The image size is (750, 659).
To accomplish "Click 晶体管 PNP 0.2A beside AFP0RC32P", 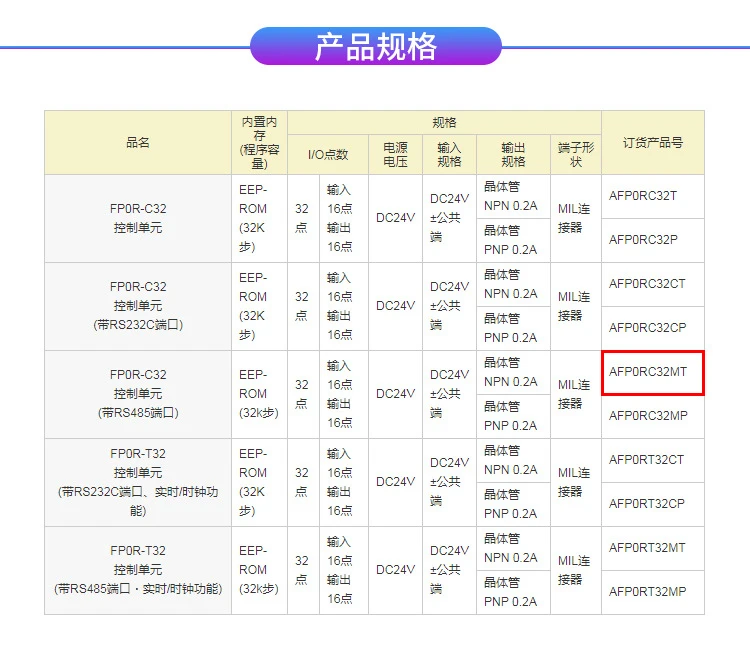I will tap(511, 241).
